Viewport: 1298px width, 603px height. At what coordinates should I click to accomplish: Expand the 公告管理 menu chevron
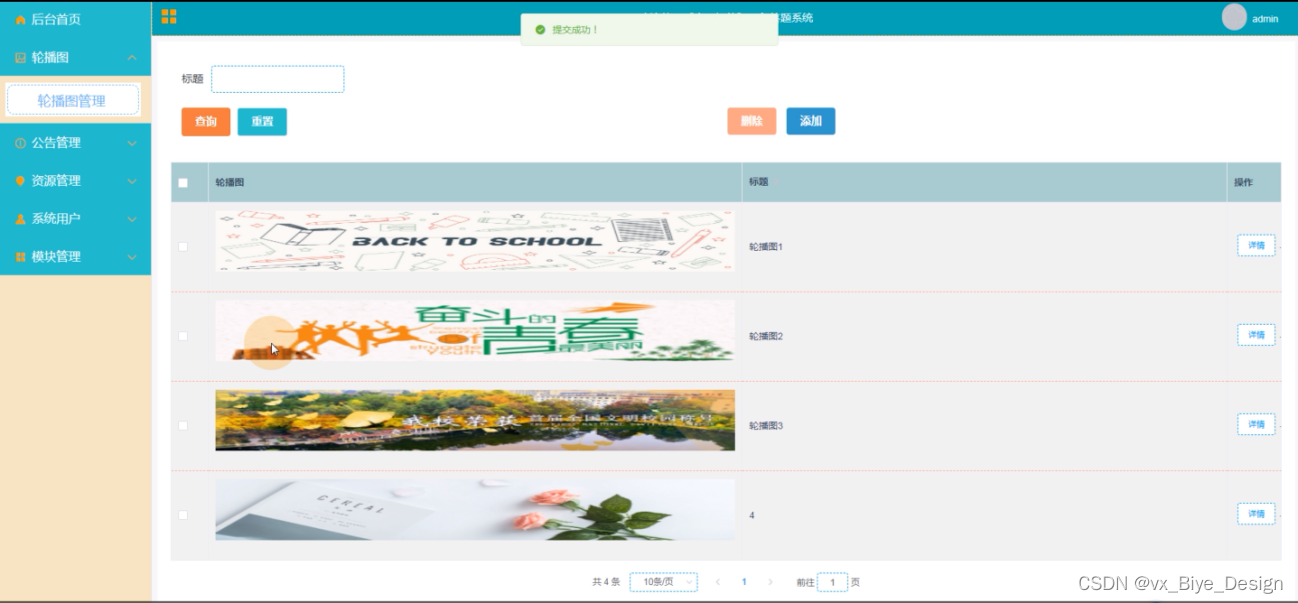[x=132, y=143]
